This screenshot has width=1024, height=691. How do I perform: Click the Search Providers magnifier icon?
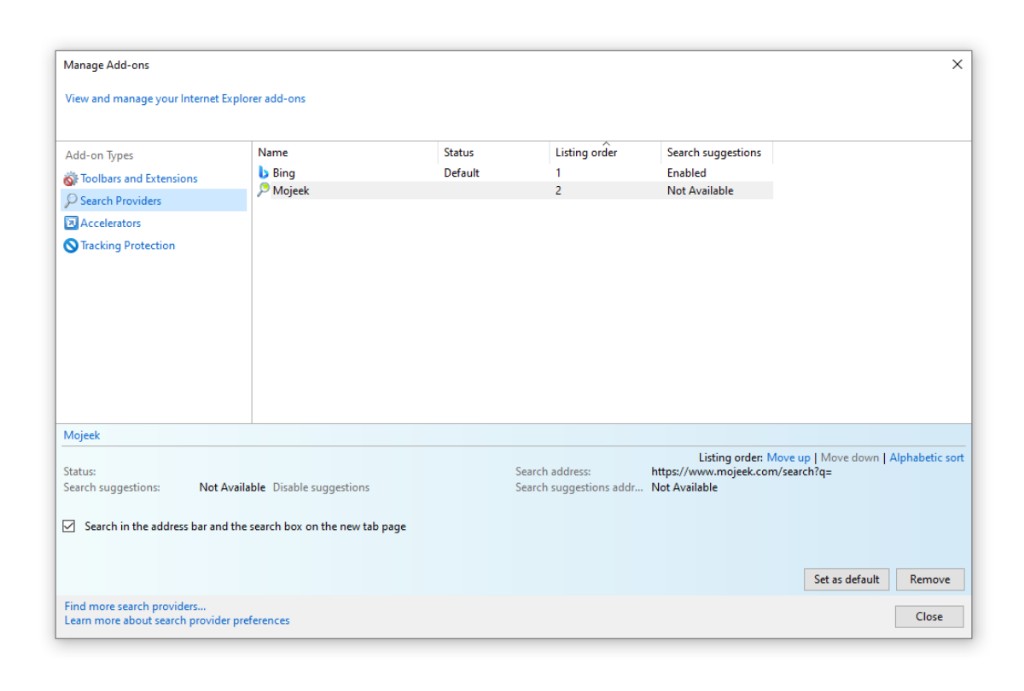(71, 201)
